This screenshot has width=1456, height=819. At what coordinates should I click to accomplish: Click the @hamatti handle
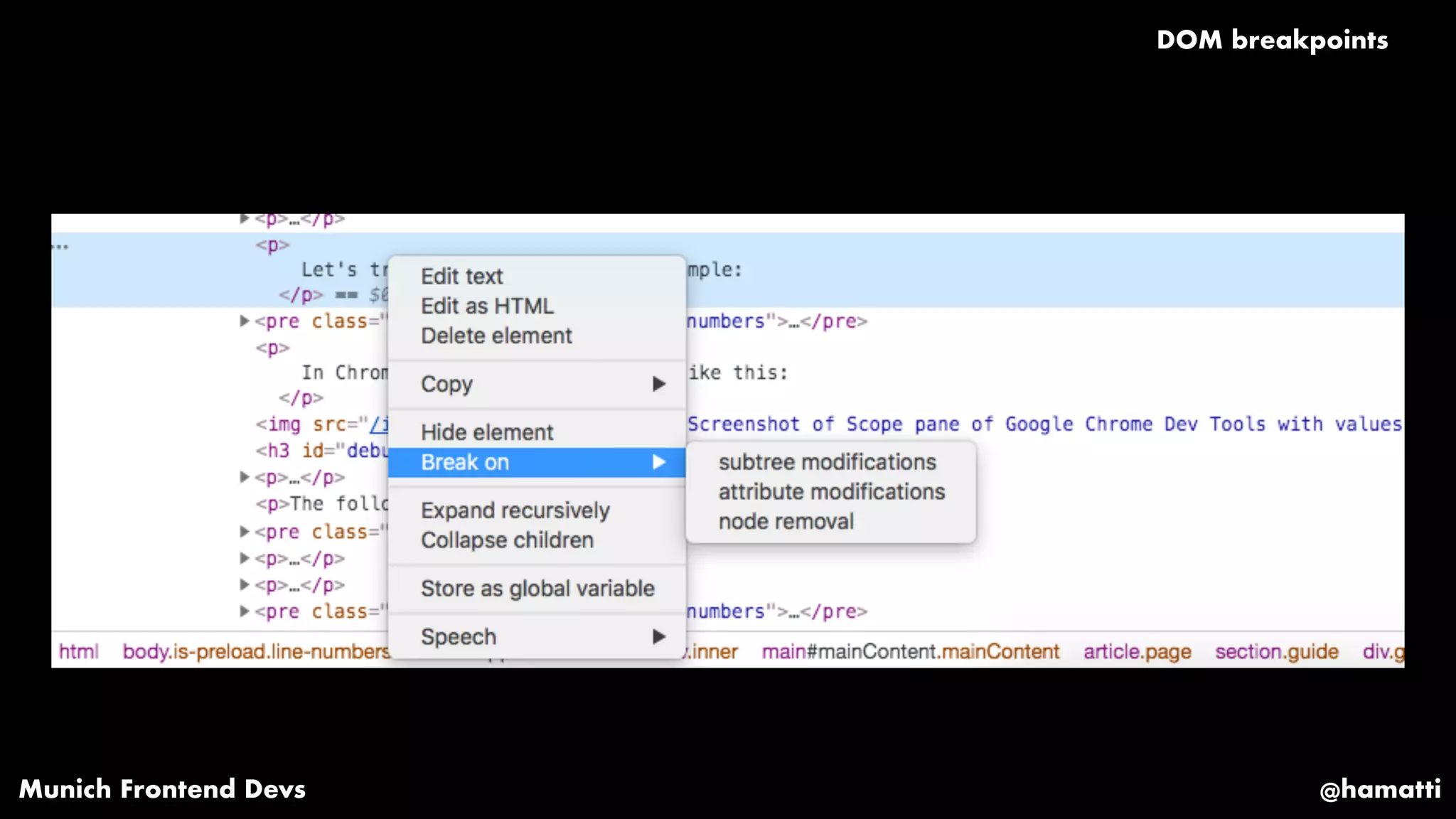[x=1380, y=789]
